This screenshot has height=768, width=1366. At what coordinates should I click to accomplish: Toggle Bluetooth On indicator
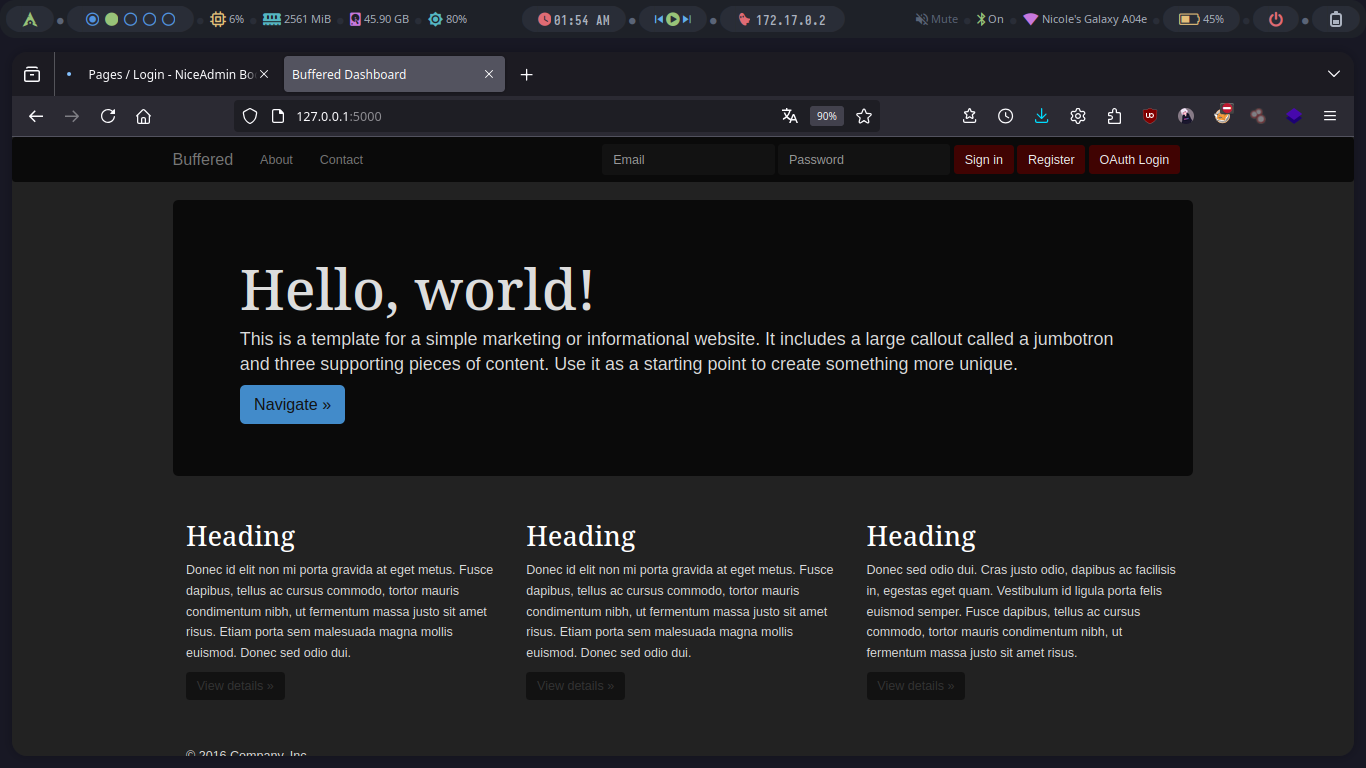pyautogui.click(x=990, y=19)
